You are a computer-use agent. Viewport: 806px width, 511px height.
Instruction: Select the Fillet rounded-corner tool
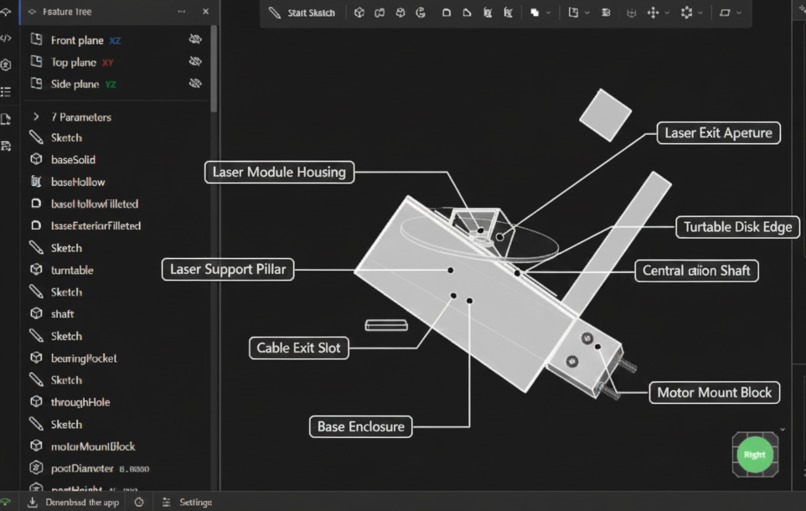click(x=446, y=12)
